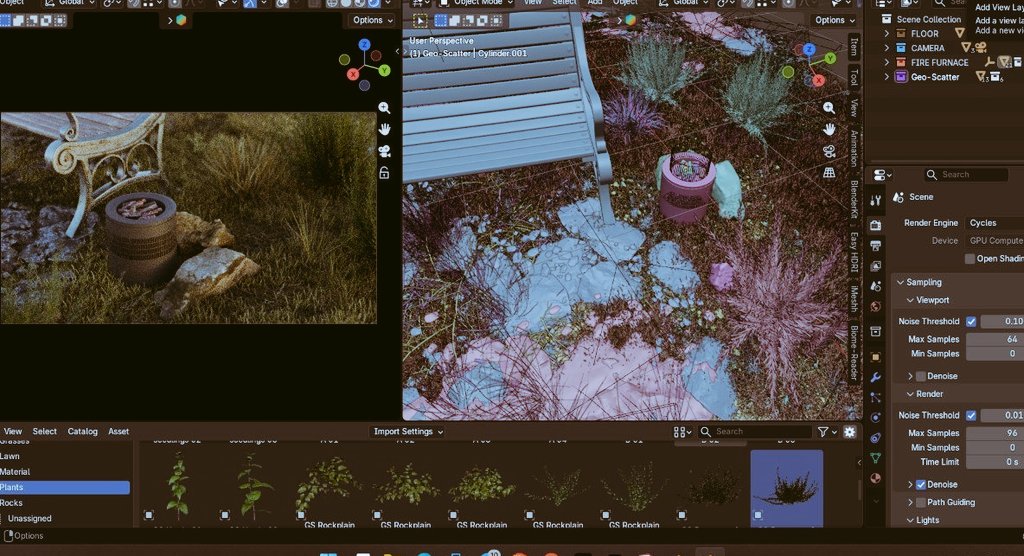Screen dimensions: 1024x556
Task: Toggle camera view icon in left viewport
Action: pos(384,152)
